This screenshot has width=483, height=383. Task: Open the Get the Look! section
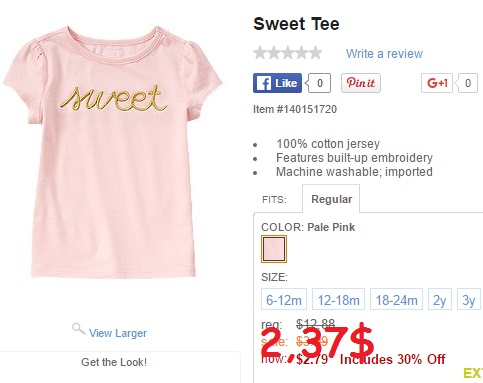(114, 362)
